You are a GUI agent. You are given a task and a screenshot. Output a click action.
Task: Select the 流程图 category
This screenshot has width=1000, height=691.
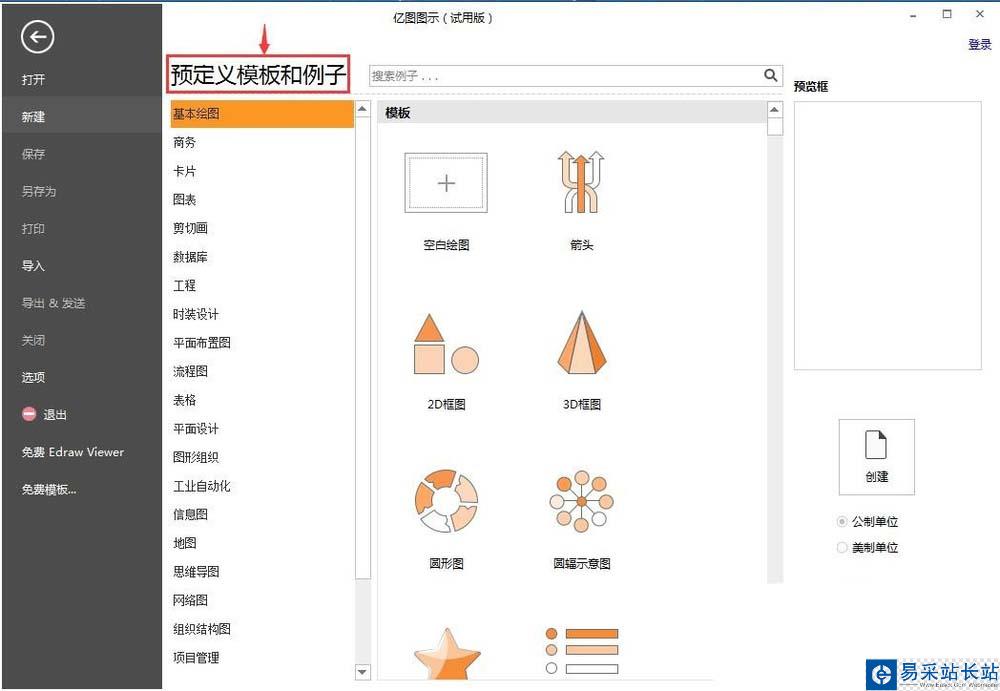190,371
